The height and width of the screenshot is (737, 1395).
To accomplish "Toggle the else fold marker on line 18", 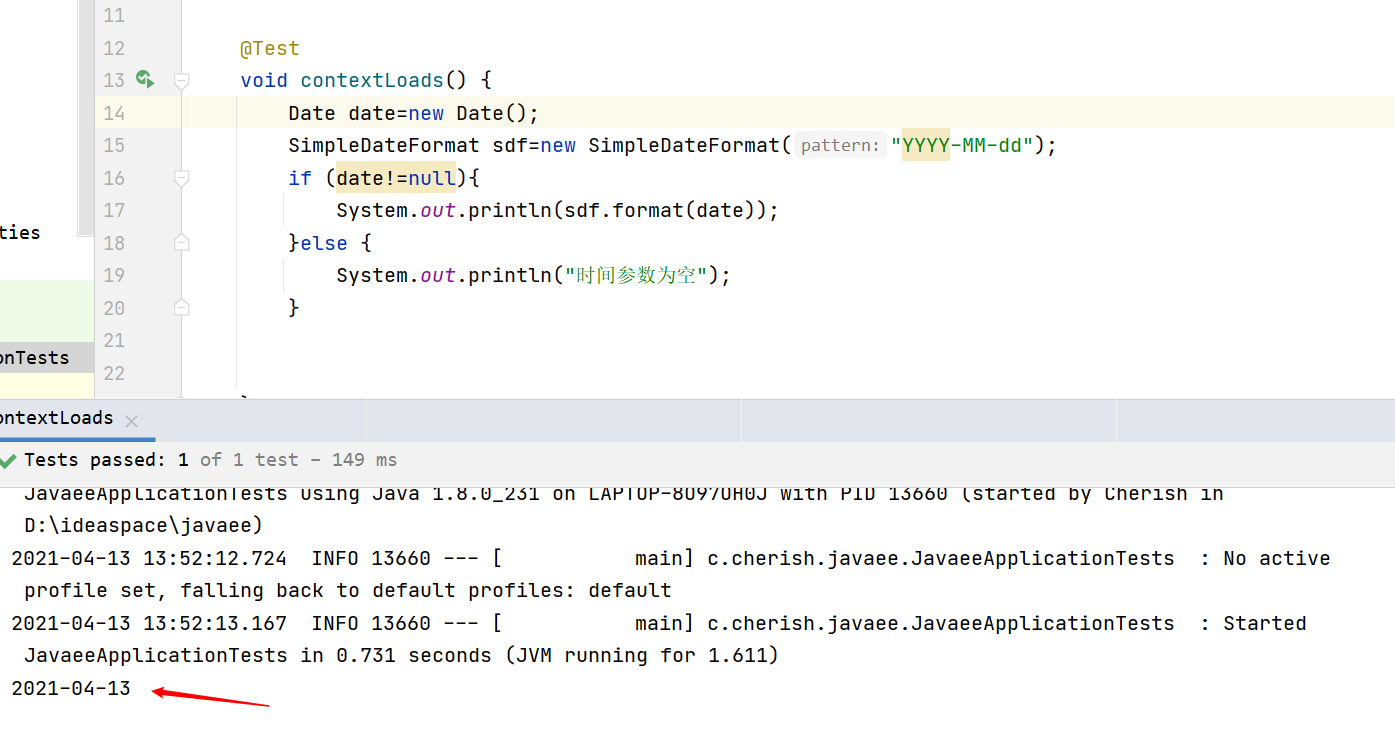I will [x=181, y=243].
